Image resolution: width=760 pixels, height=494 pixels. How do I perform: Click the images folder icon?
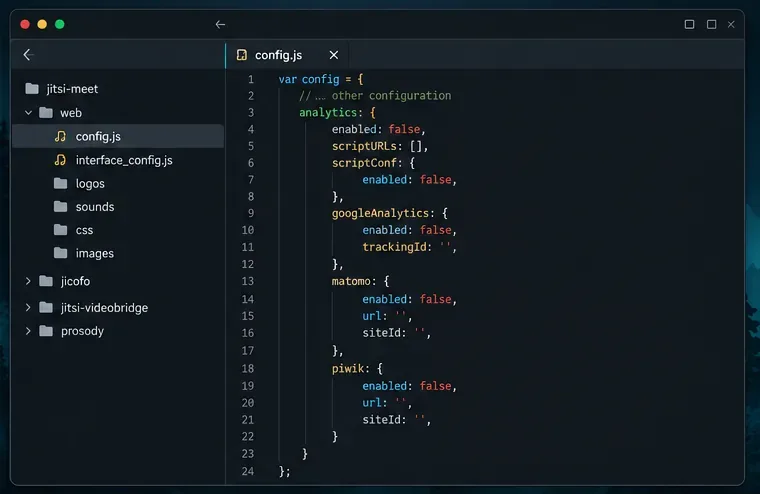[x=61, y=253]
